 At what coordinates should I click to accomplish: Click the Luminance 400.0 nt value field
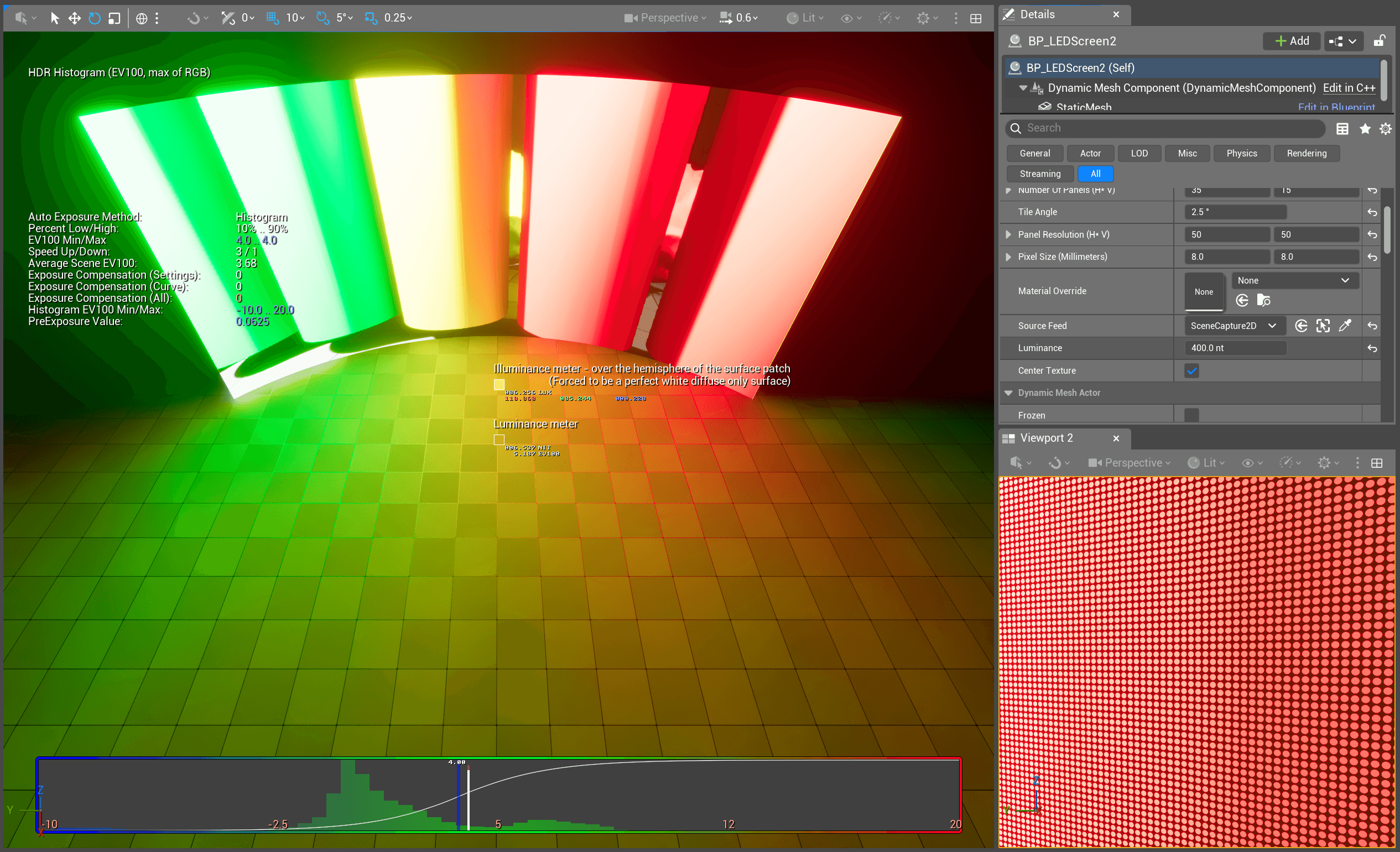click(1235, 348)
